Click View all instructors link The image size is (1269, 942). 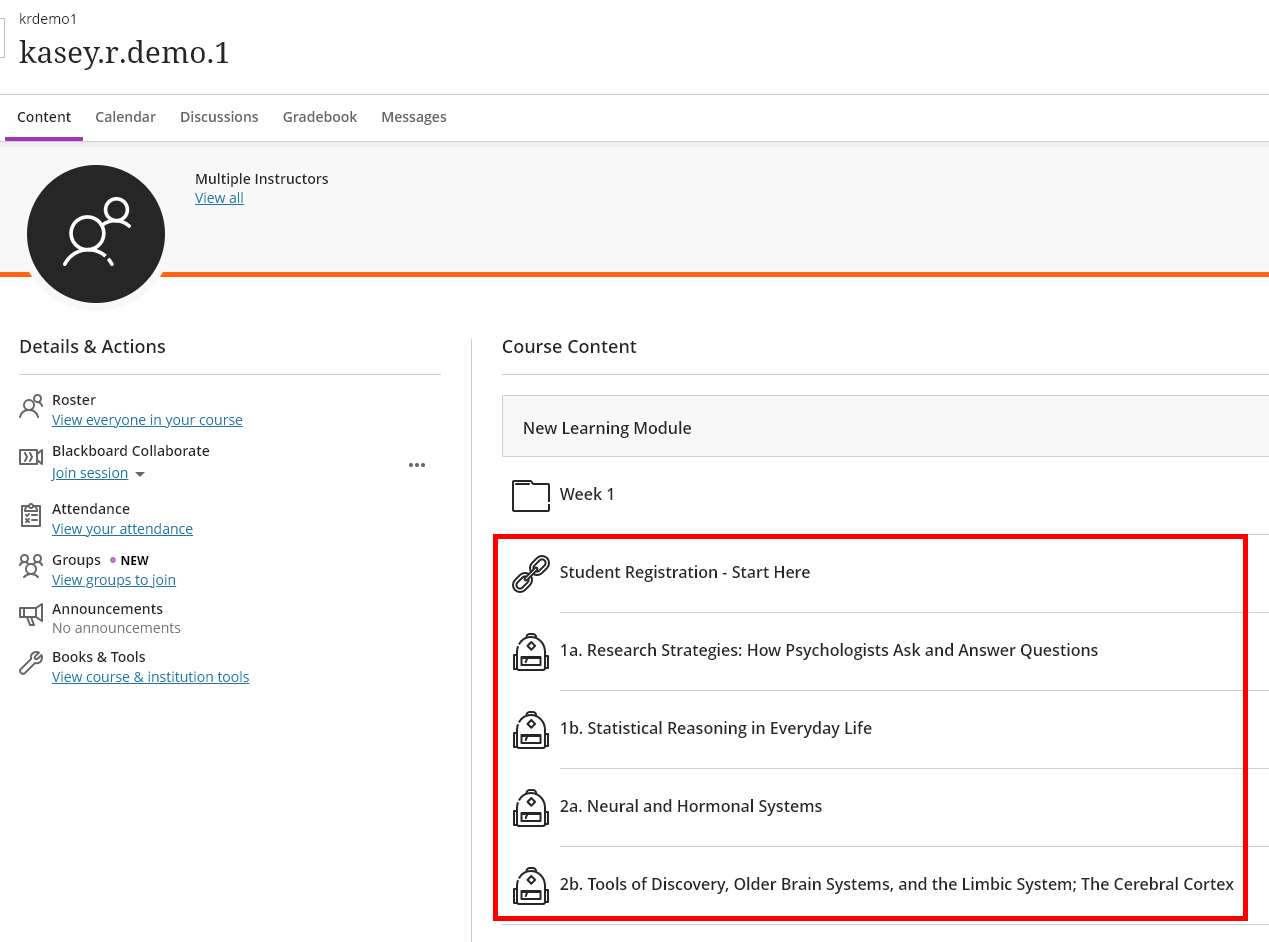pos(219,198)
